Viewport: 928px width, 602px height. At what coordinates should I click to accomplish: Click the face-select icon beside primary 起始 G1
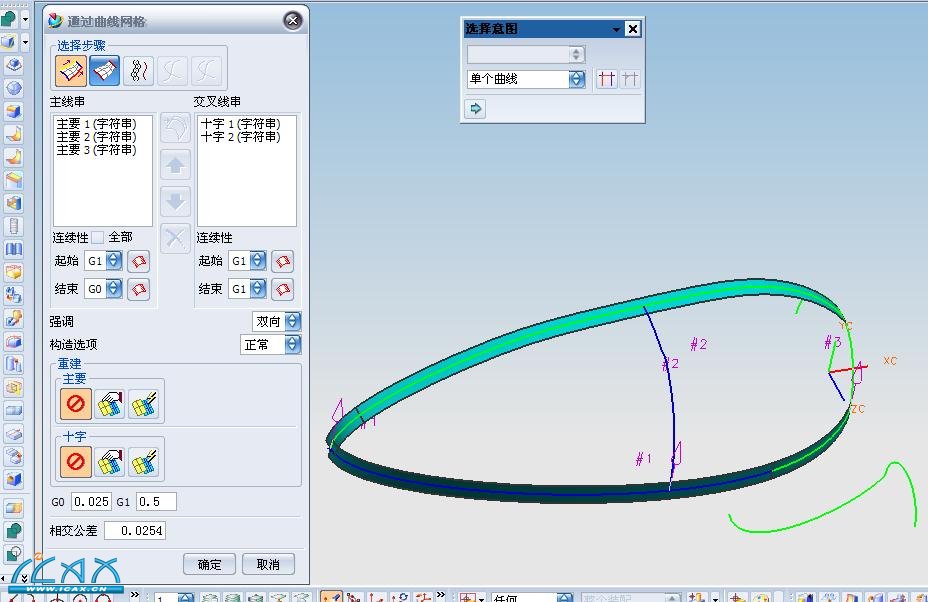pyautogui.click(x=139, y=261)
